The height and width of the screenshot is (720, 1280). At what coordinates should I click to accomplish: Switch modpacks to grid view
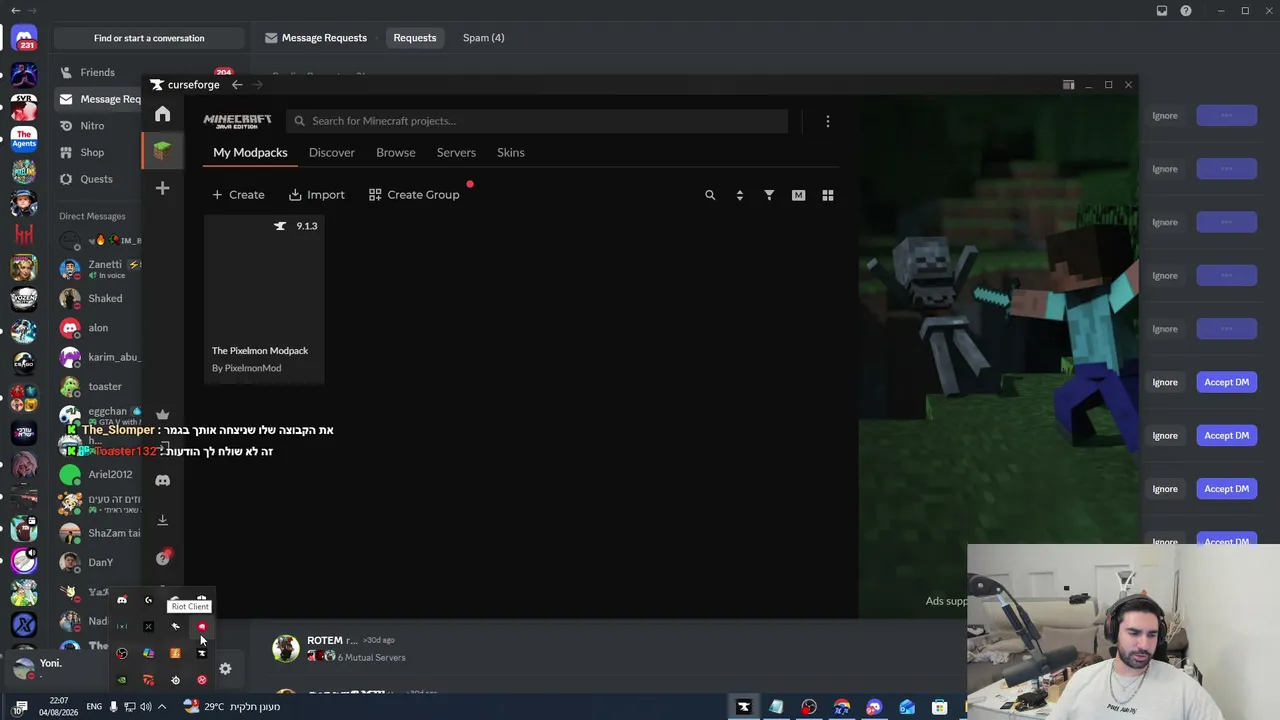coord(828,195)
